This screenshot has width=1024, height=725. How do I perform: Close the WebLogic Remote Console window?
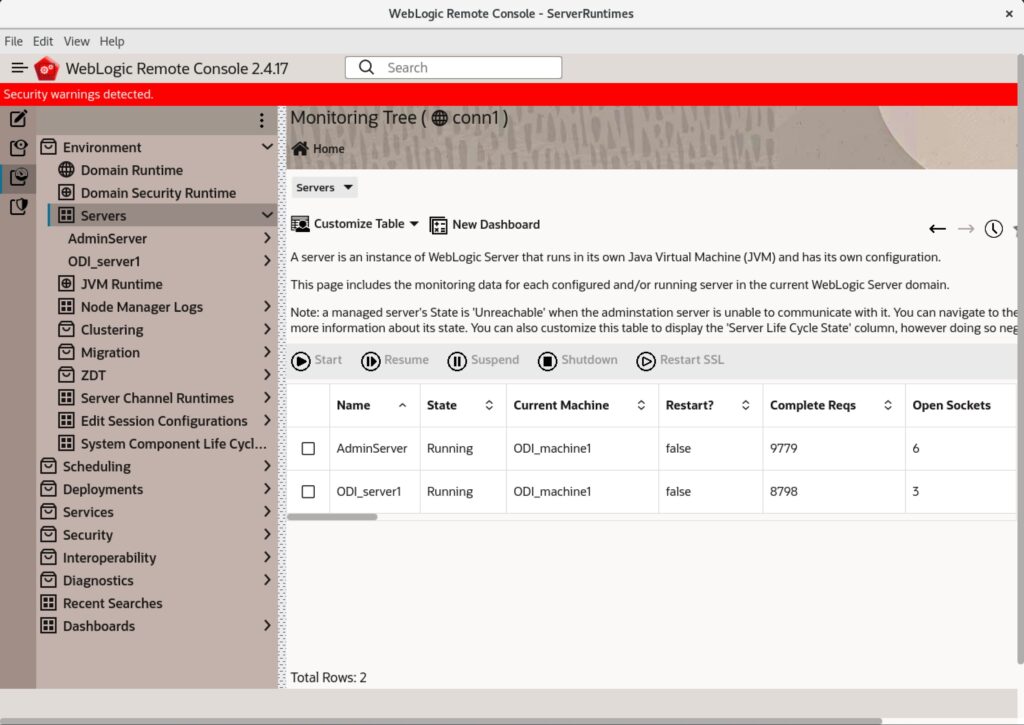(x=1009, y=14)
